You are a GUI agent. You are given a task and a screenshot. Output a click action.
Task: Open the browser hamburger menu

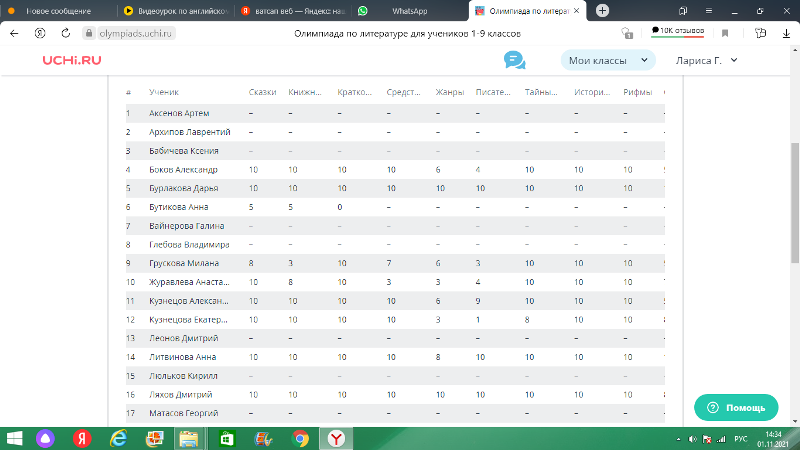(707, 10)
